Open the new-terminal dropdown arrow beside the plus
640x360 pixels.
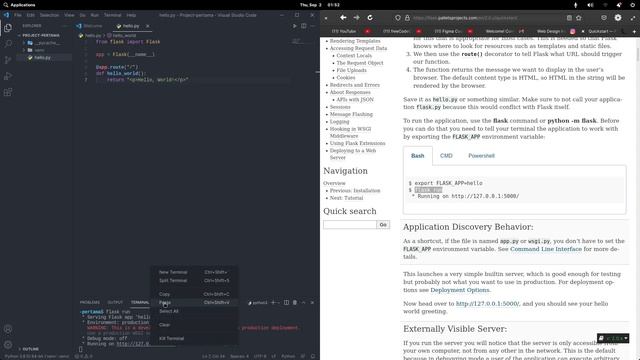click(x=278, y=302)
